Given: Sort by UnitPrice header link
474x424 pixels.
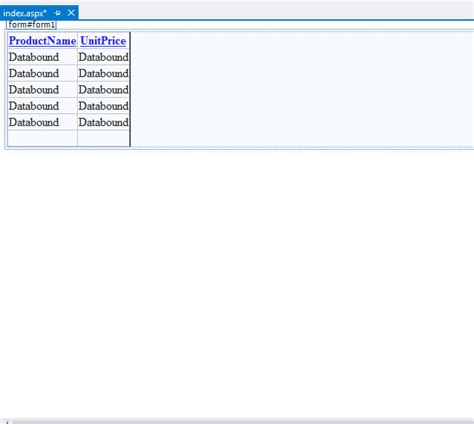Looking at the screenshot, I should tap(103, 41).
